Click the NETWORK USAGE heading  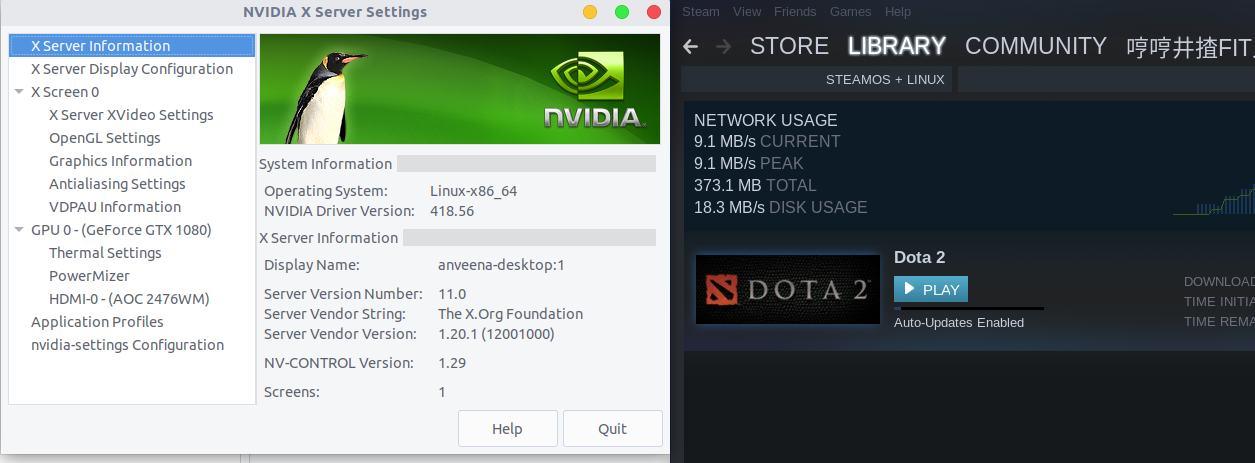pyautogui.click(x=766, y=120)
